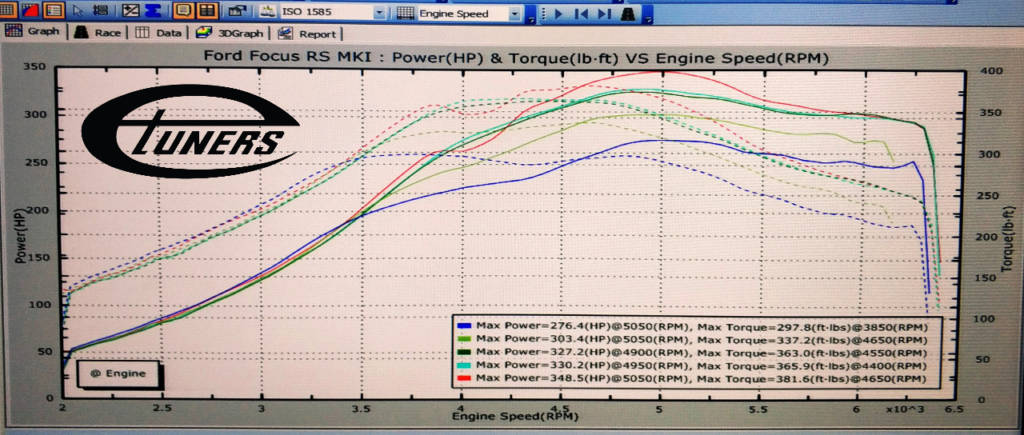This screenshot has height=435, width=1024.
Task: Open toolbar overflow arrow after Engine Speed
Action: (x=531, y=17)
